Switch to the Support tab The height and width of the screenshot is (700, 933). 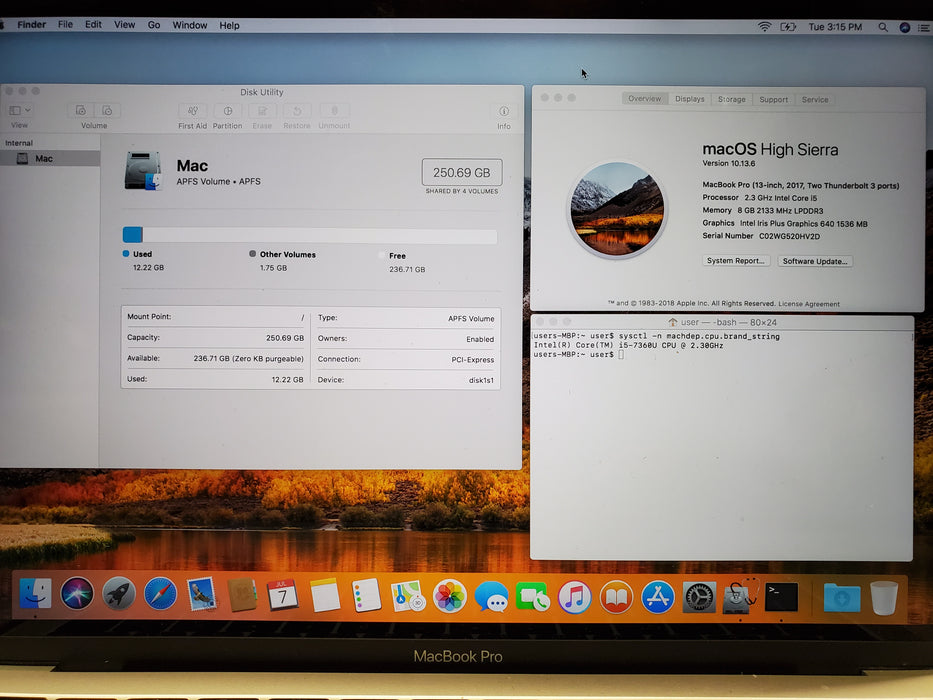(x=774, y=100)
